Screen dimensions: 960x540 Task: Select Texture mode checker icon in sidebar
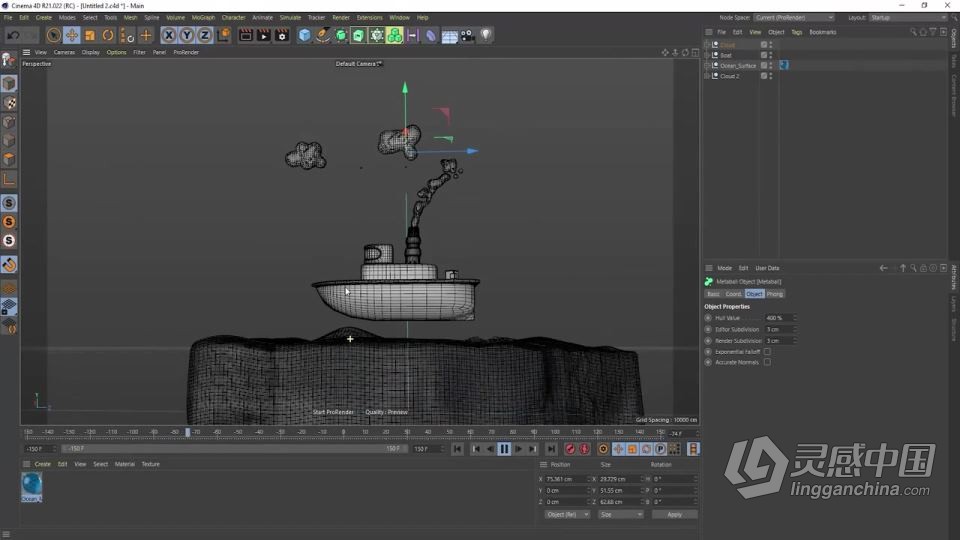click(x=9, y=103)
